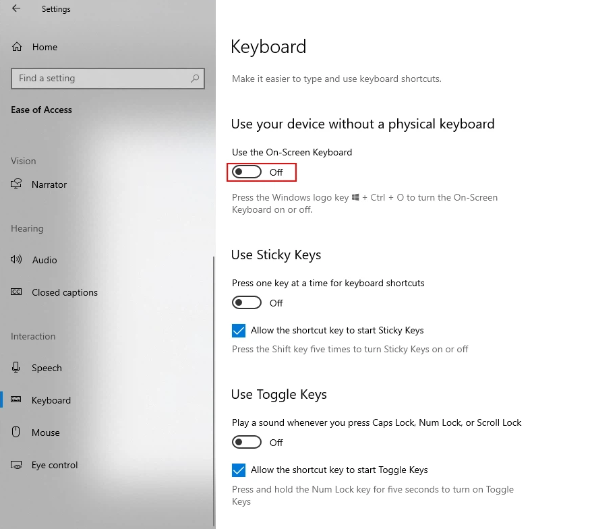Turn on the On-Screen Keyboard toggle
604x529 pixels.
tap(247, 172)
